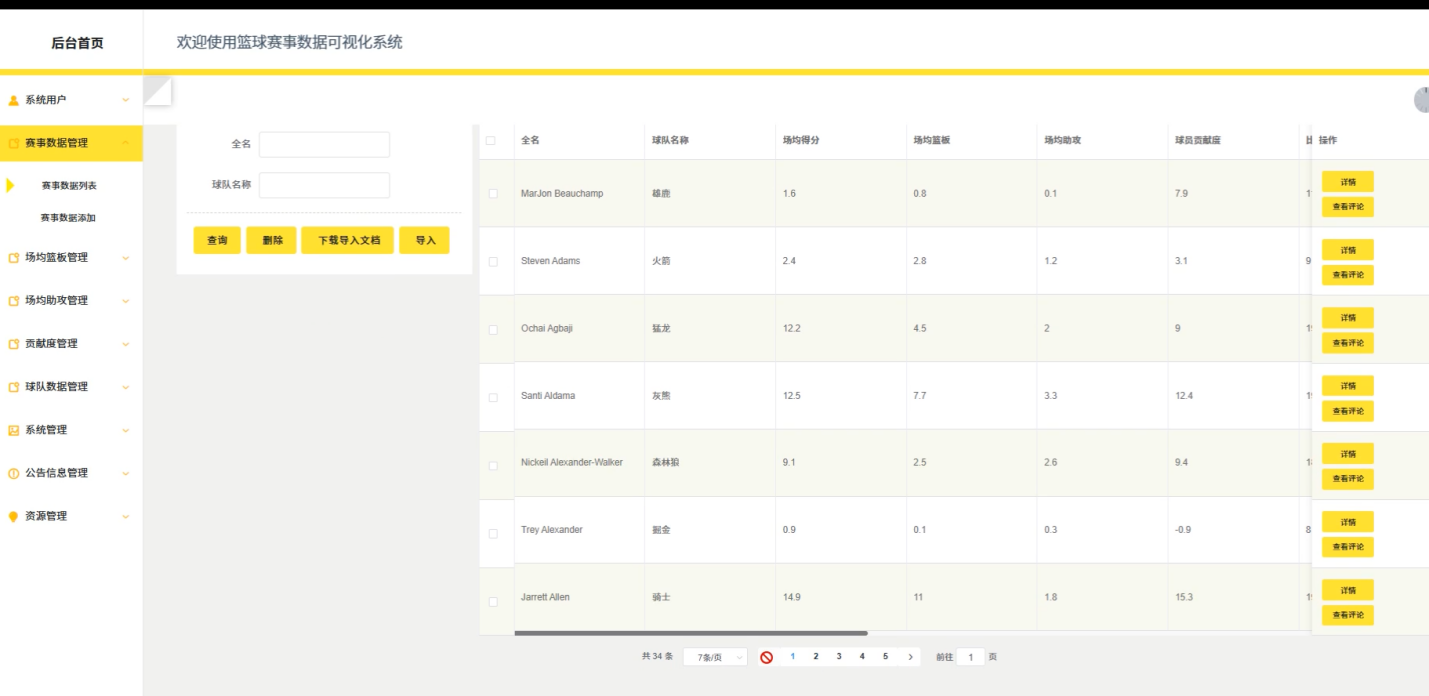Click the red prohibited icon in pagination

click(767, 657)
